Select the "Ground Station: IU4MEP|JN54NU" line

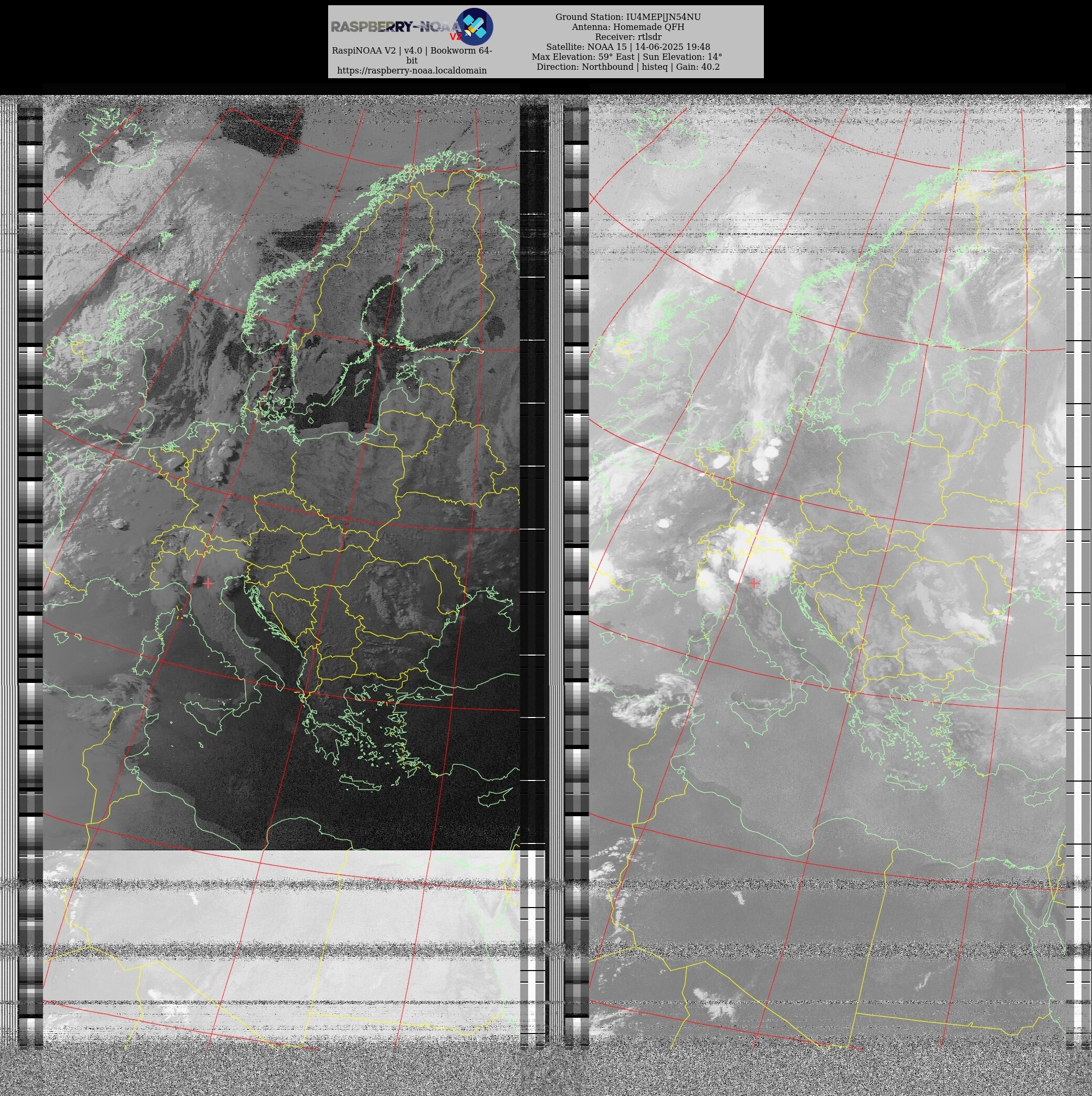click(x=628, y=17)
